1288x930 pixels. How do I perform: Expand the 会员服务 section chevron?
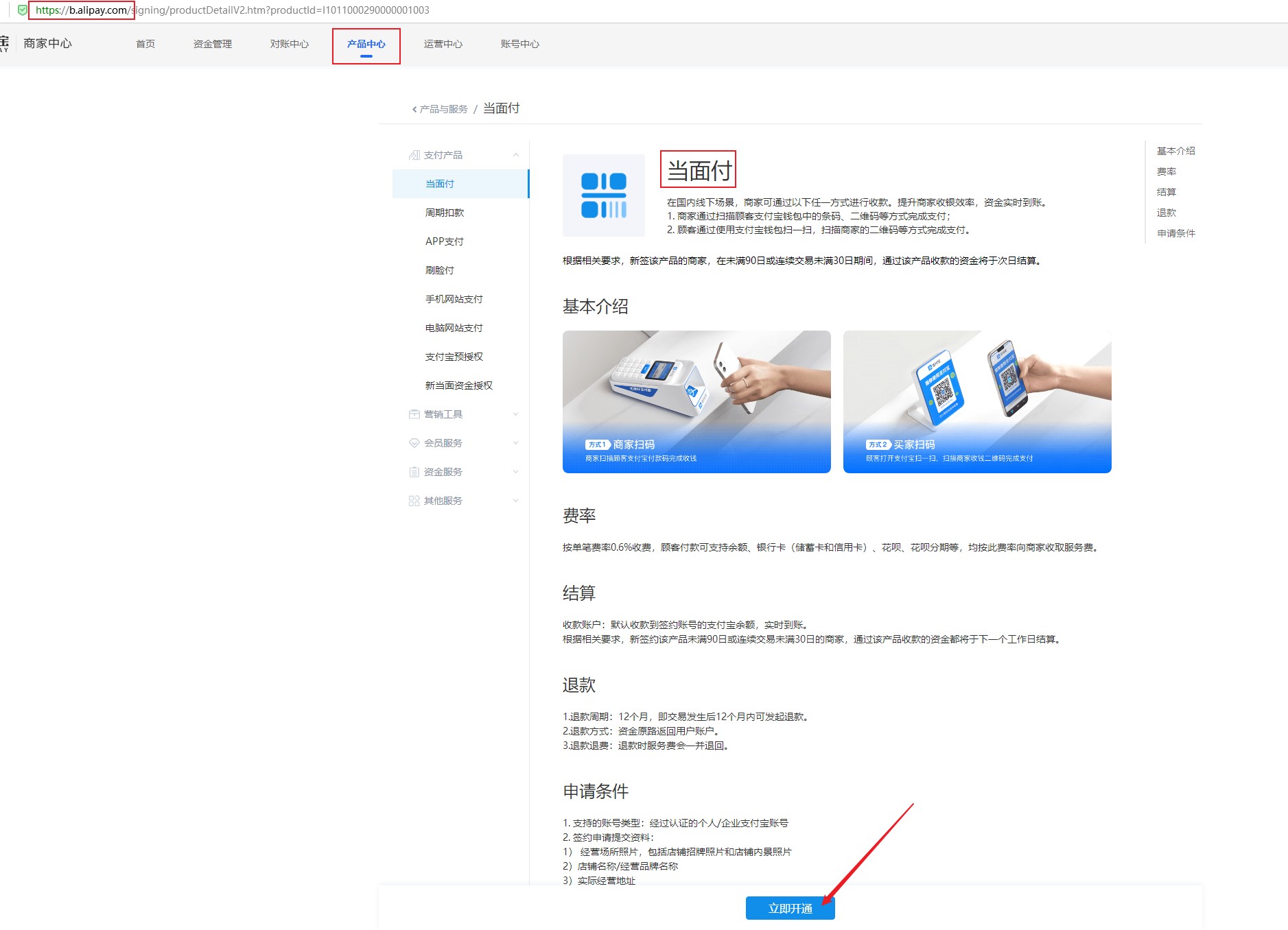516,443
